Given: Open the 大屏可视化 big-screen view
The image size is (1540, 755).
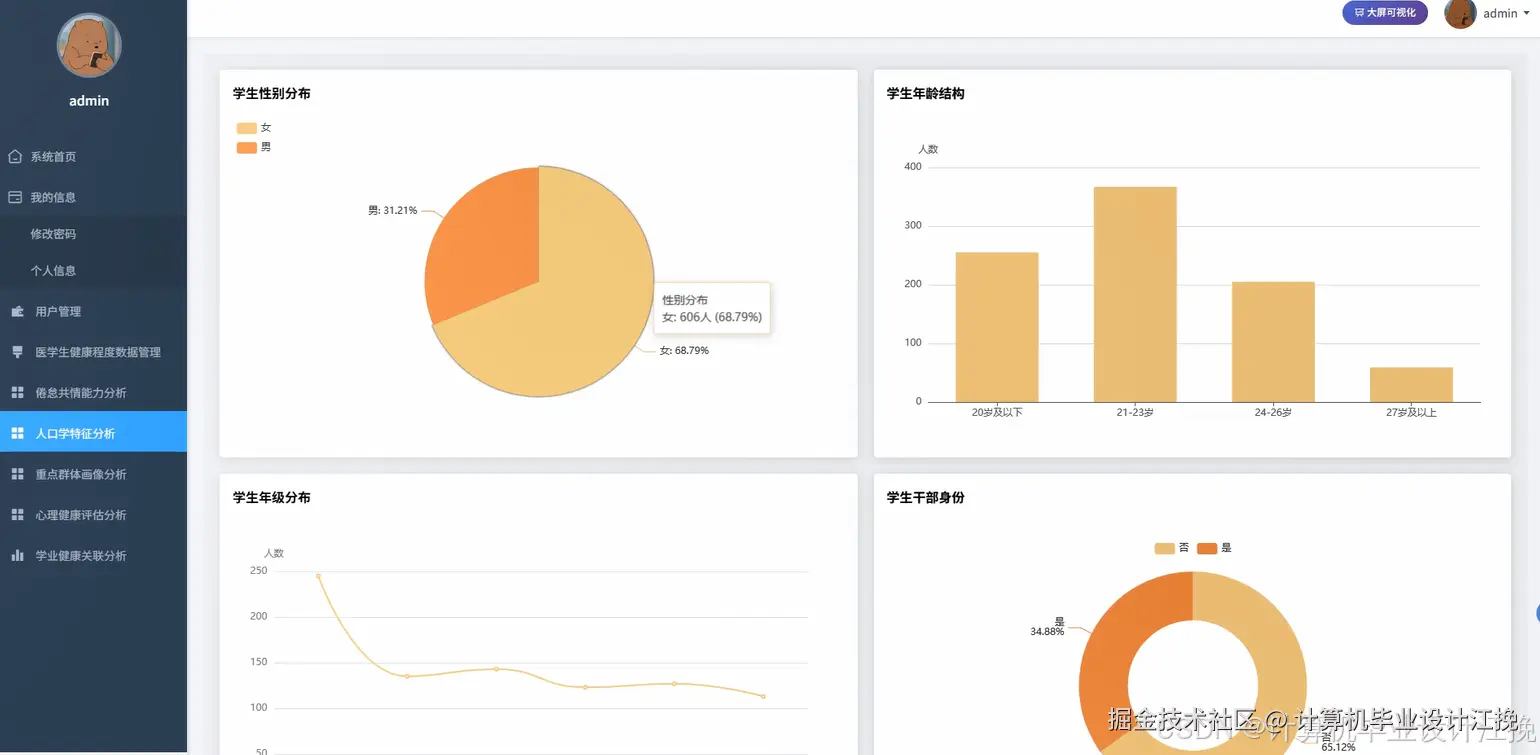Looking at the screenshot, I should pyautogui.click(x=1385, y=13).
